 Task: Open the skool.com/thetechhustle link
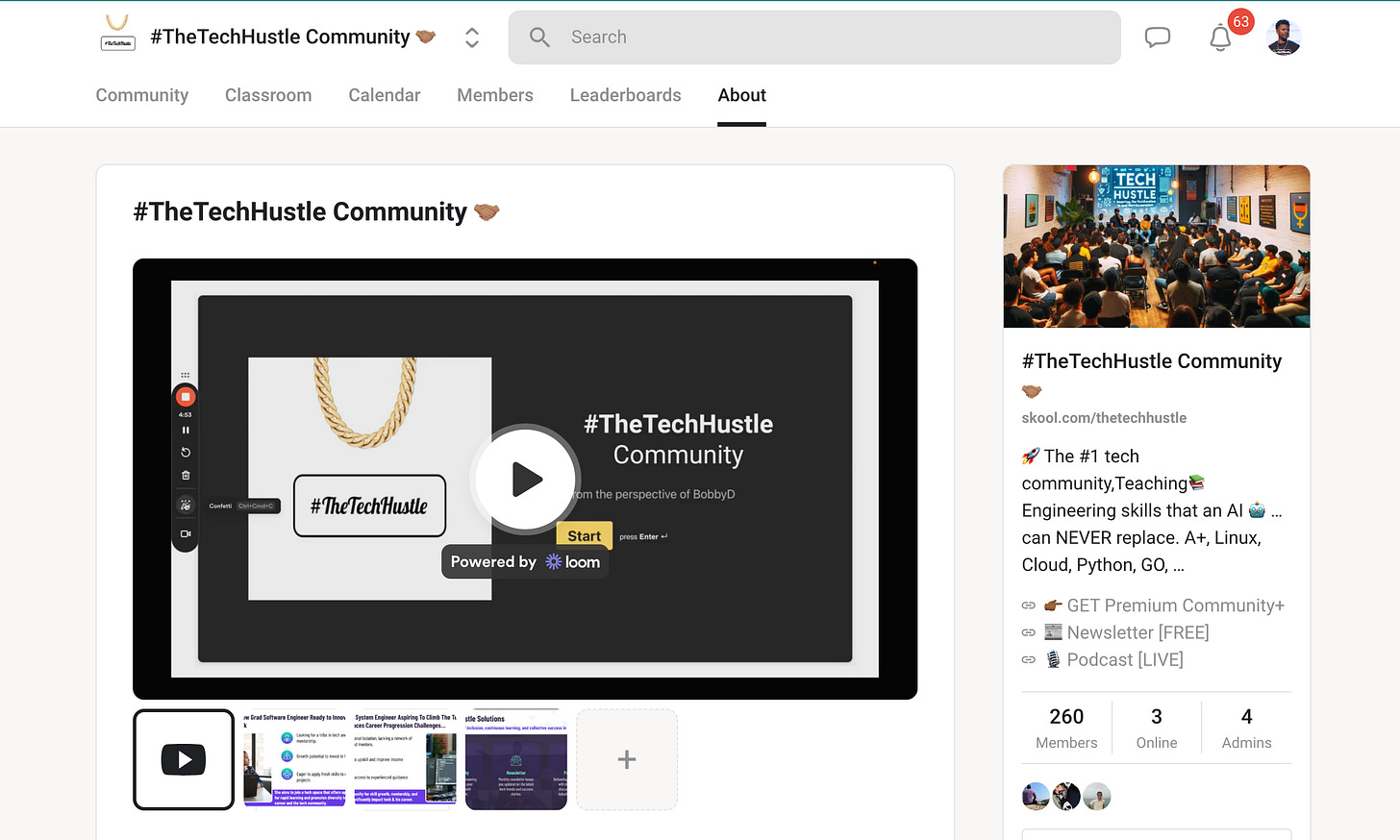click(1104, 418)
